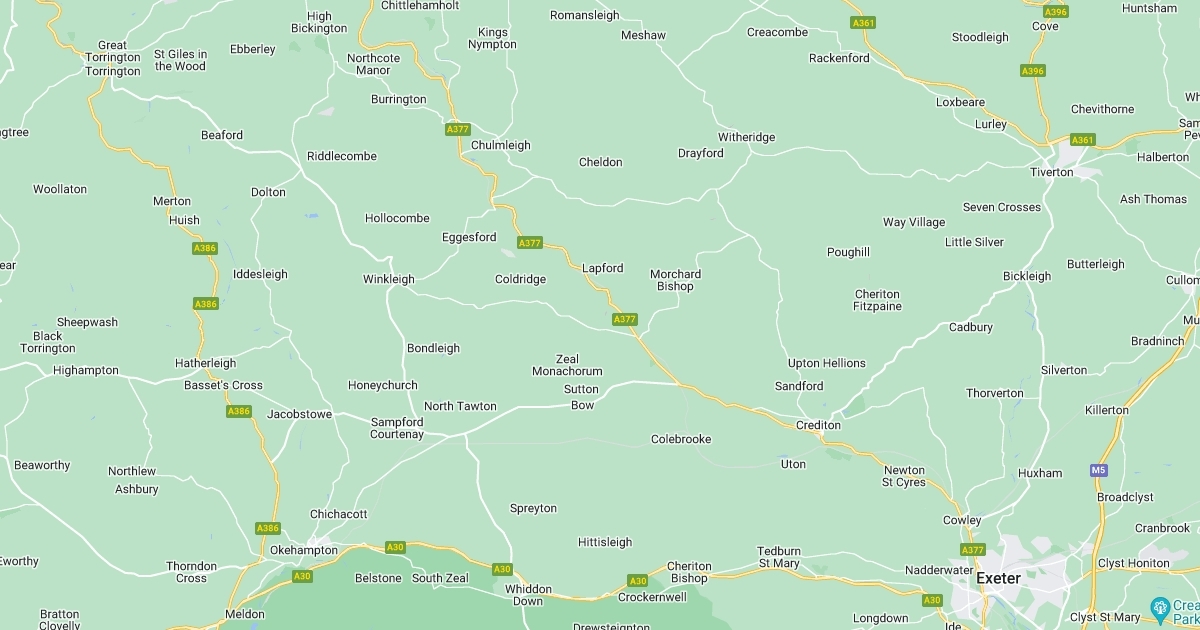Viewport: 1200px width, 630px height.
Task: Select the A386 shield near Huish
Action: point(205,248)
